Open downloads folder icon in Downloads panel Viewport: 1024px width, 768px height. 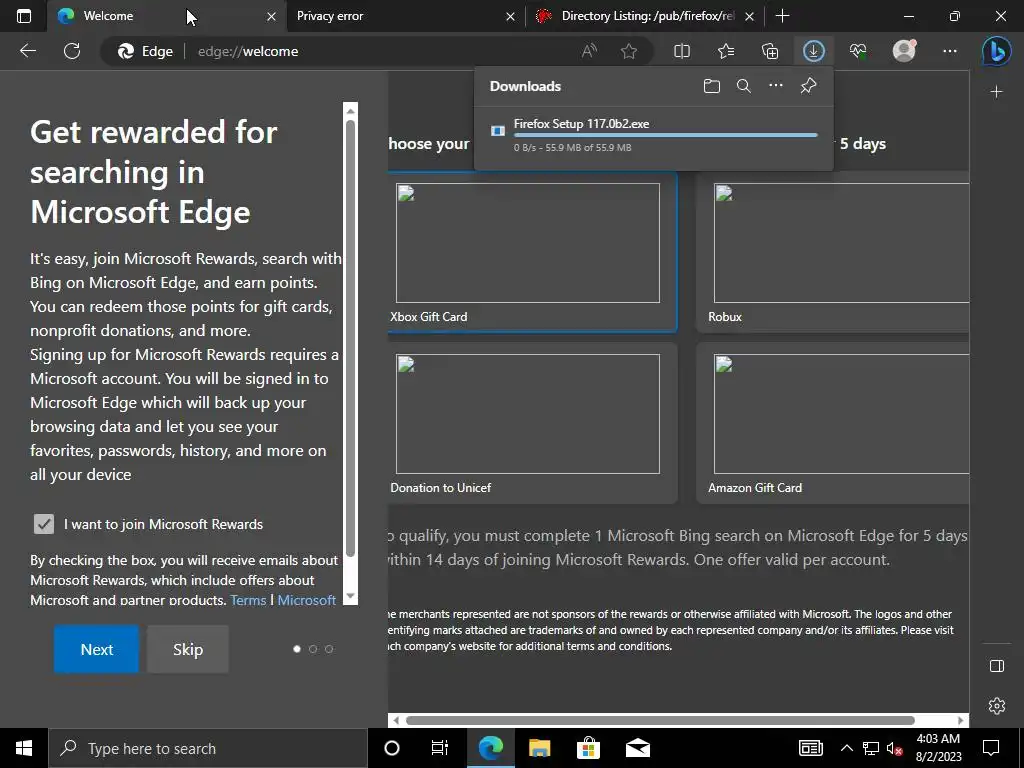[x=712, y=86]
